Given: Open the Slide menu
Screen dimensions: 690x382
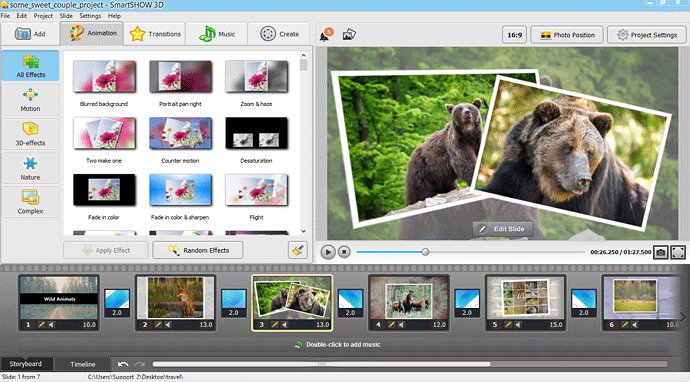Looking at the screenshot, I should click(66, 16).
